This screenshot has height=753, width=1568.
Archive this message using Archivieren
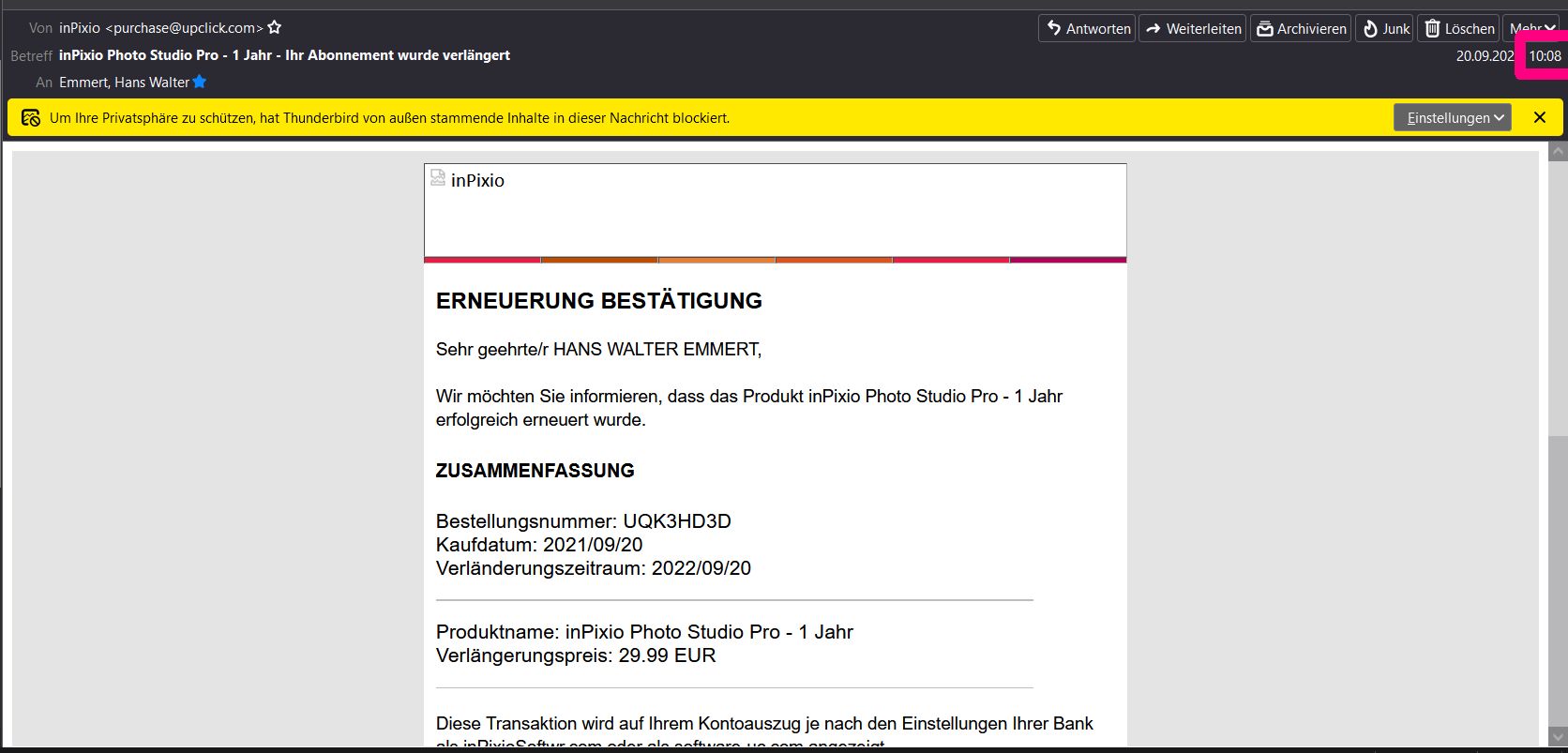[1300, 28]
